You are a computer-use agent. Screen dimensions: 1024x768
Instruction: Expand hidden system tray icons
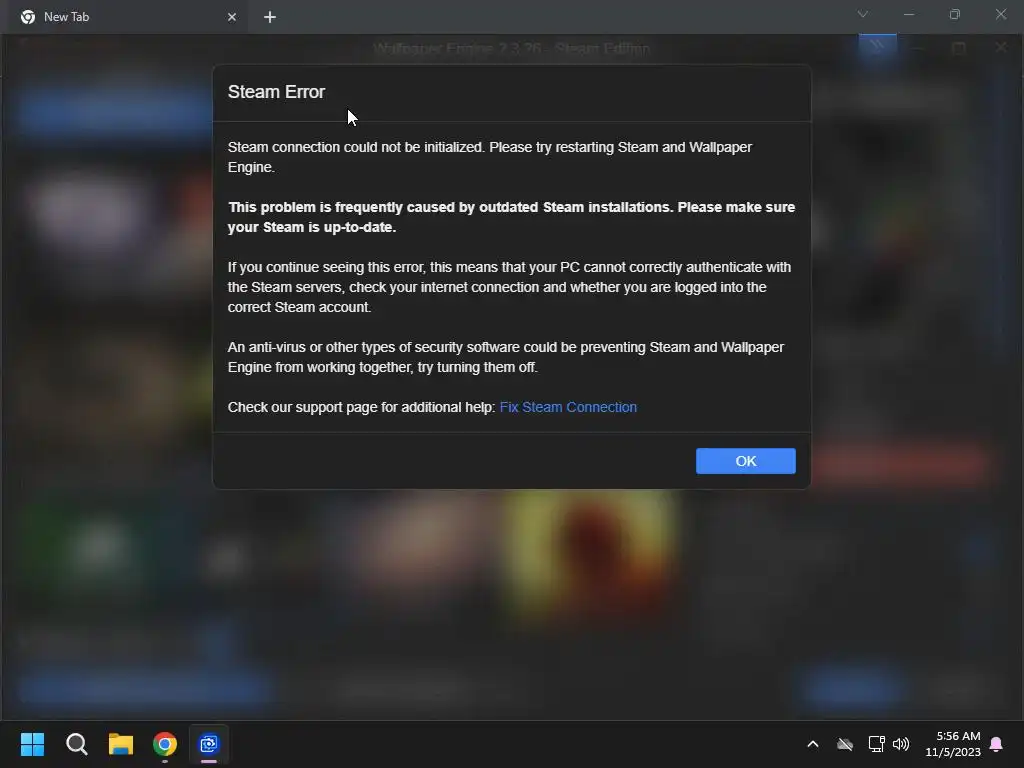(x=813, y=744)
